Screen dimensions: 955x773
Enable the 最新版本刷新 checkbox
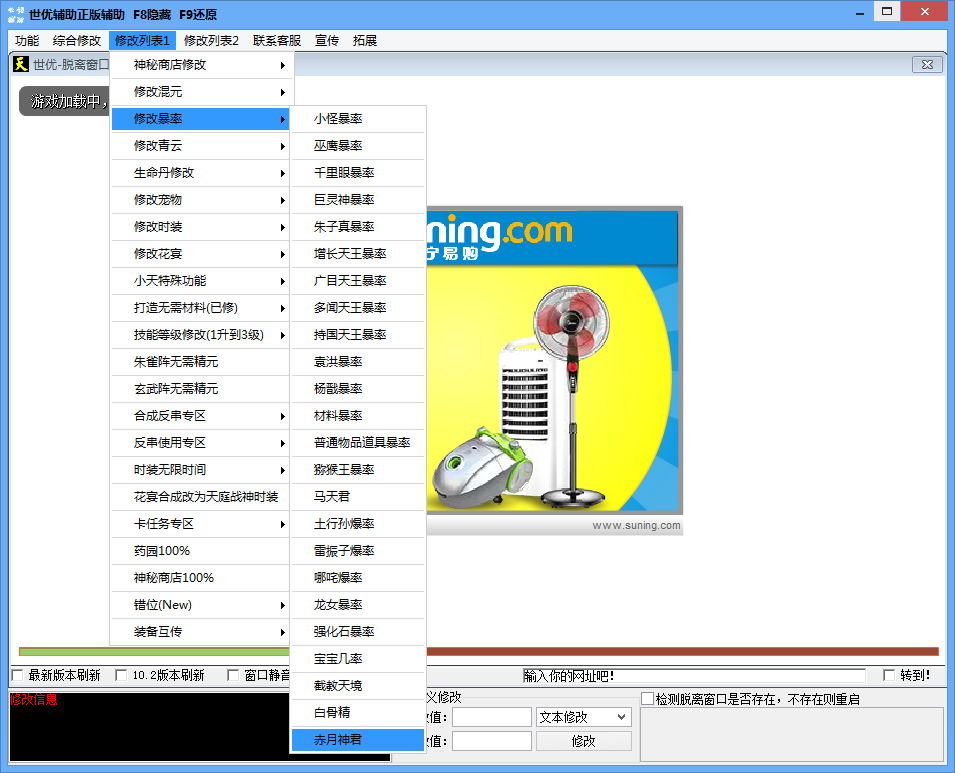(17, 675)
